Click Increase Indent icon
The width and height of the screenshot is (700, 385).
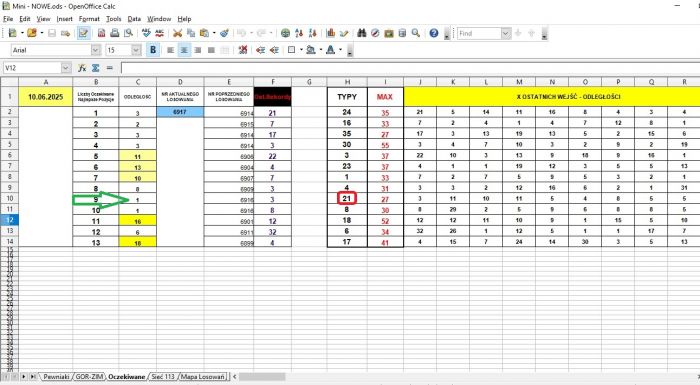click(274, 50)
